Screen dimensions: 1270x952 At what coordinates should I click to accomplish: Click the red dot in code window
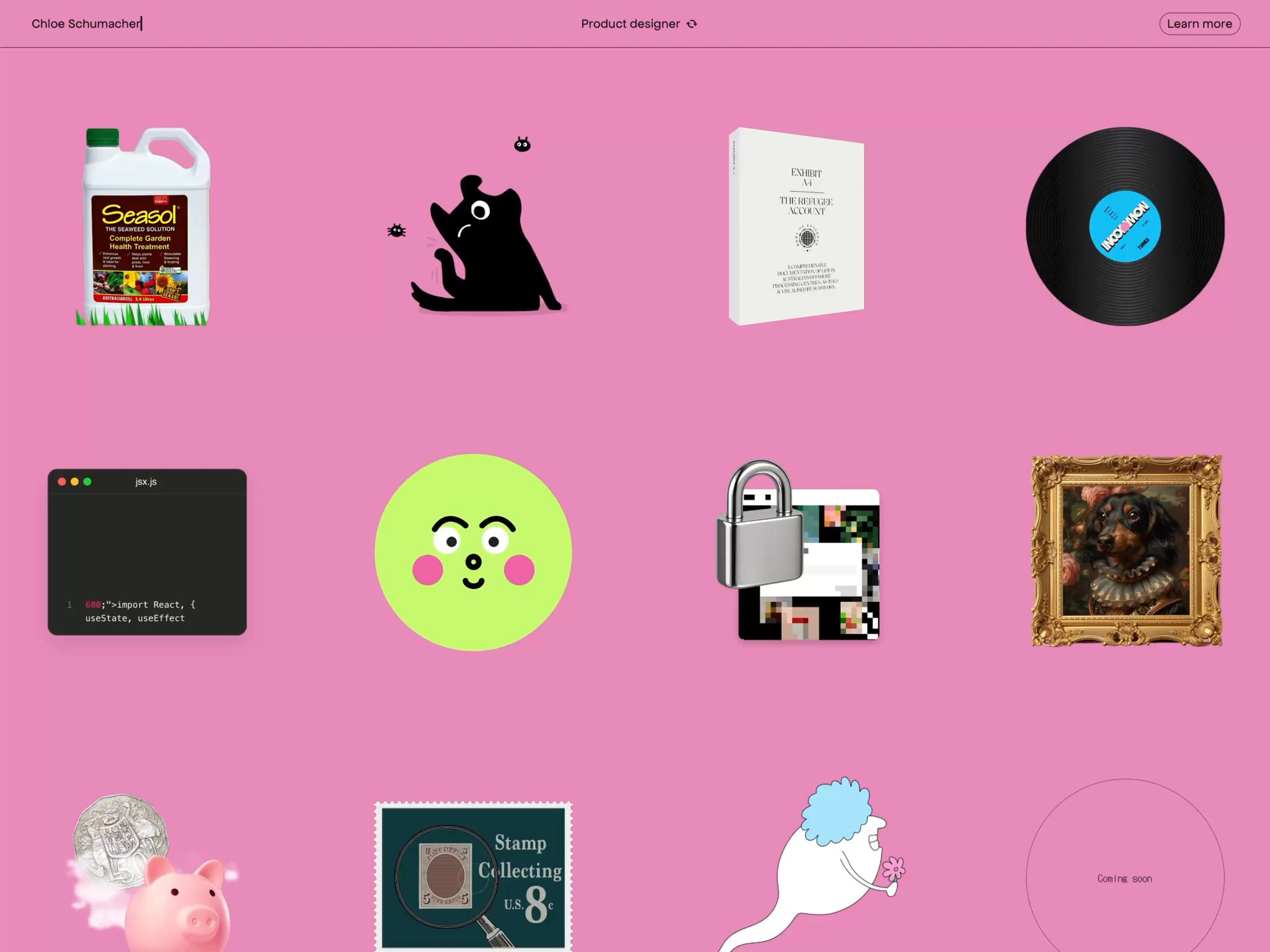pyautogui.click(x=62, y=482)
